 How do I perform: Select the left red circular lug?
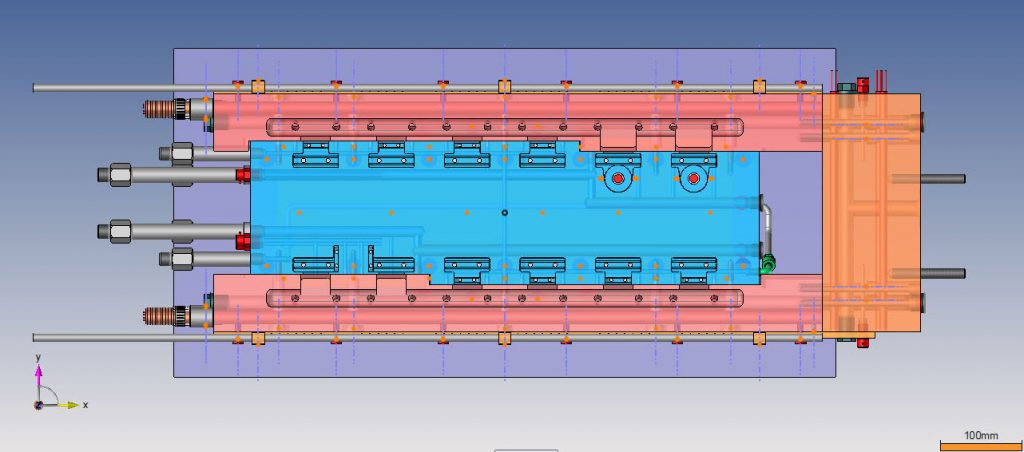(618, 178)
